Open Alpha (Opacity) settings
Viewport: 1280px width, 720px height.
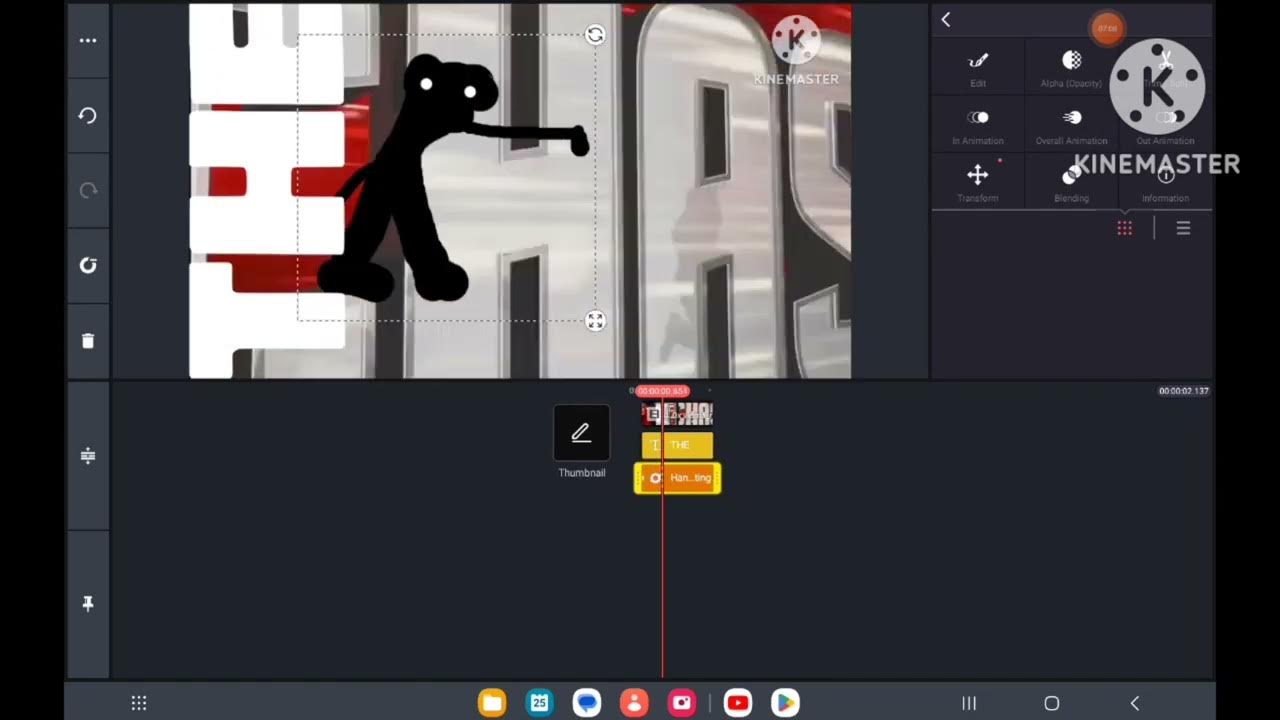pos(1071,67)
